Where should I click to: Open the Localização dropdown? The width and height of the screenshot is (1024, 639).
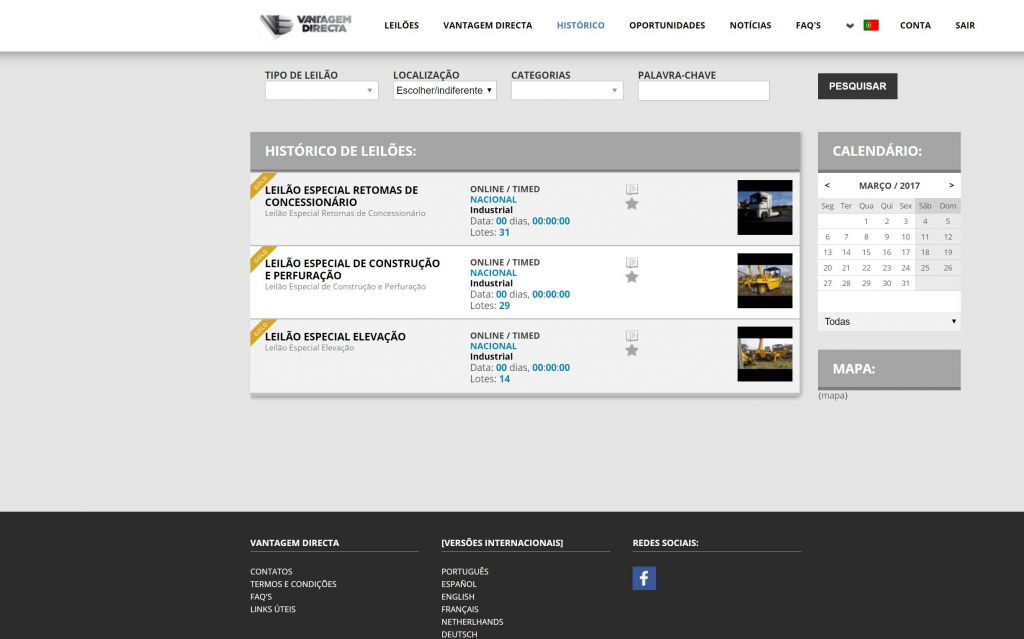pyautogui.click(x=444, y=91)
